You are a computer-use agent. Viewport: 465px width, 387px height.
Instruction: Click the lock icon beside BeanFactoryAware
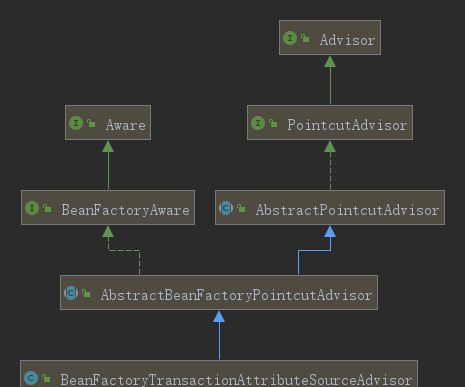point(47,208)
